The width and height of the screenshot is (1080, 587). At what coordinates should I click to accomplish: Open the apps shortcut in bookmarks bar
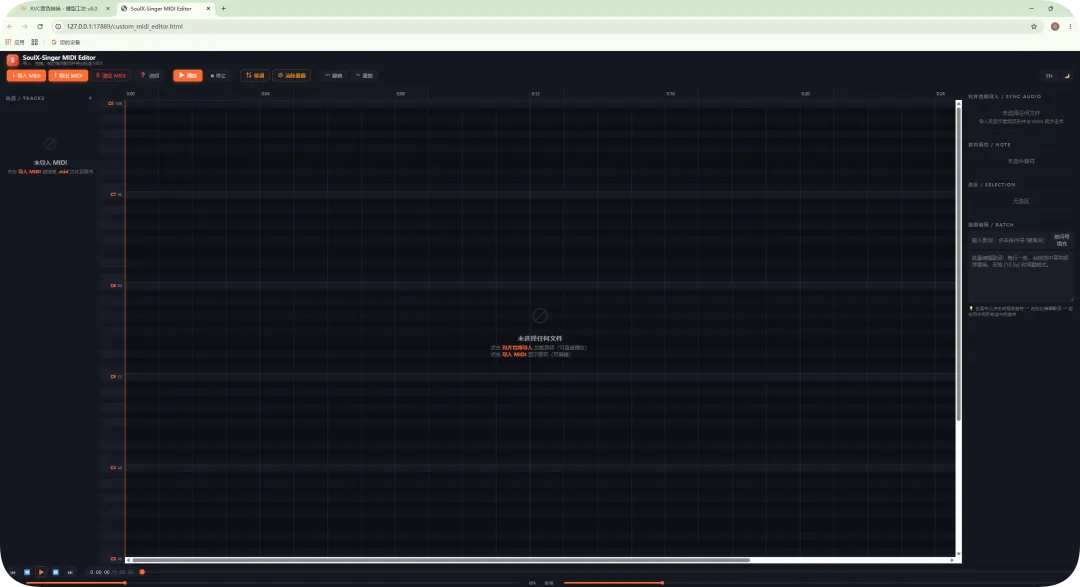(15, 42)
